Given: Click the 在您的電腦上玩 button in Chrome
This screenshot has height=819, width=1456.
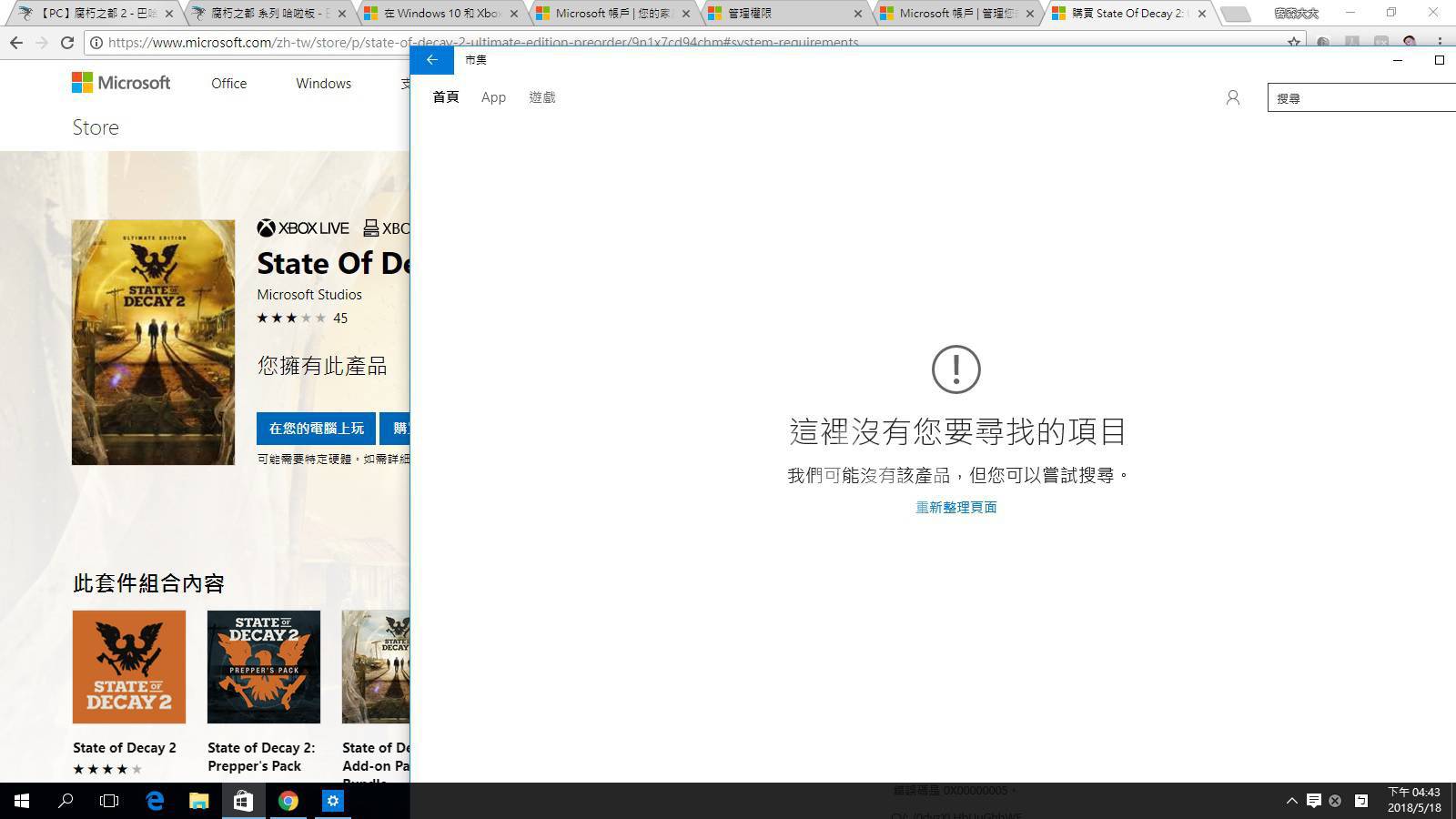Looking at the screenshot, I should click(x=316, y=428).
